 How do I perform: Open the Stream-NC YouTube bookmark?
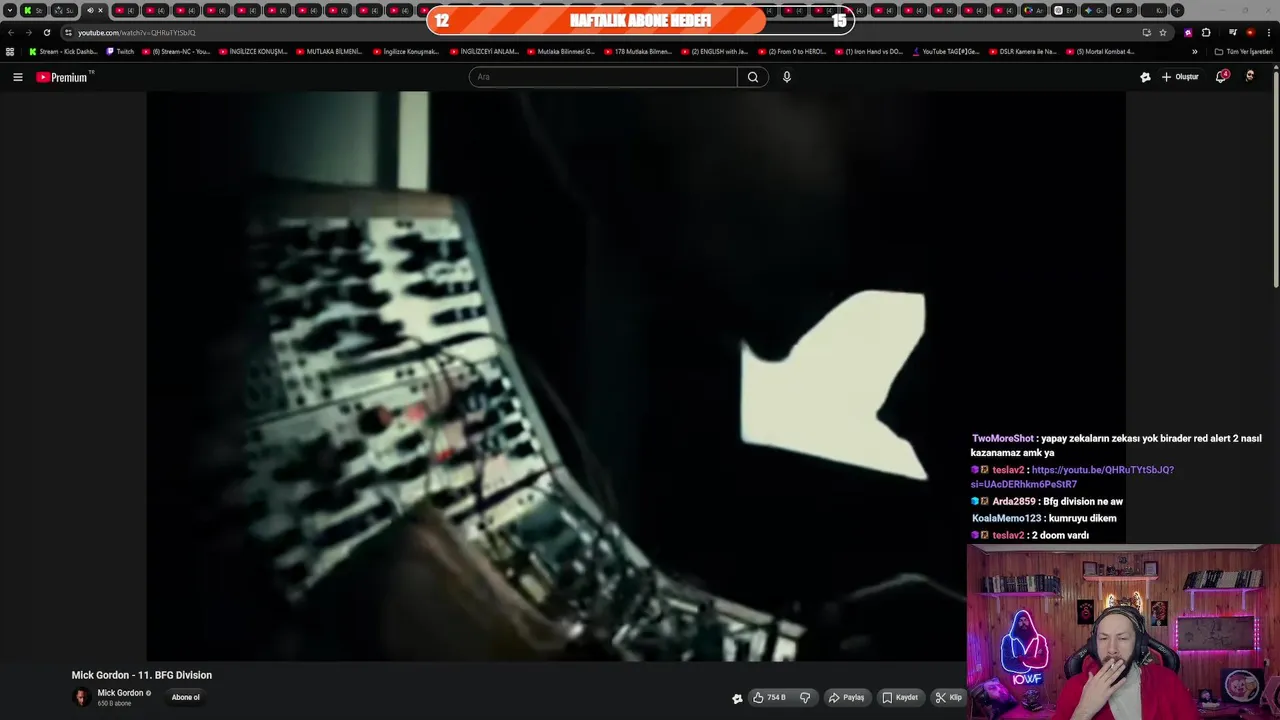tap(176, 51)
